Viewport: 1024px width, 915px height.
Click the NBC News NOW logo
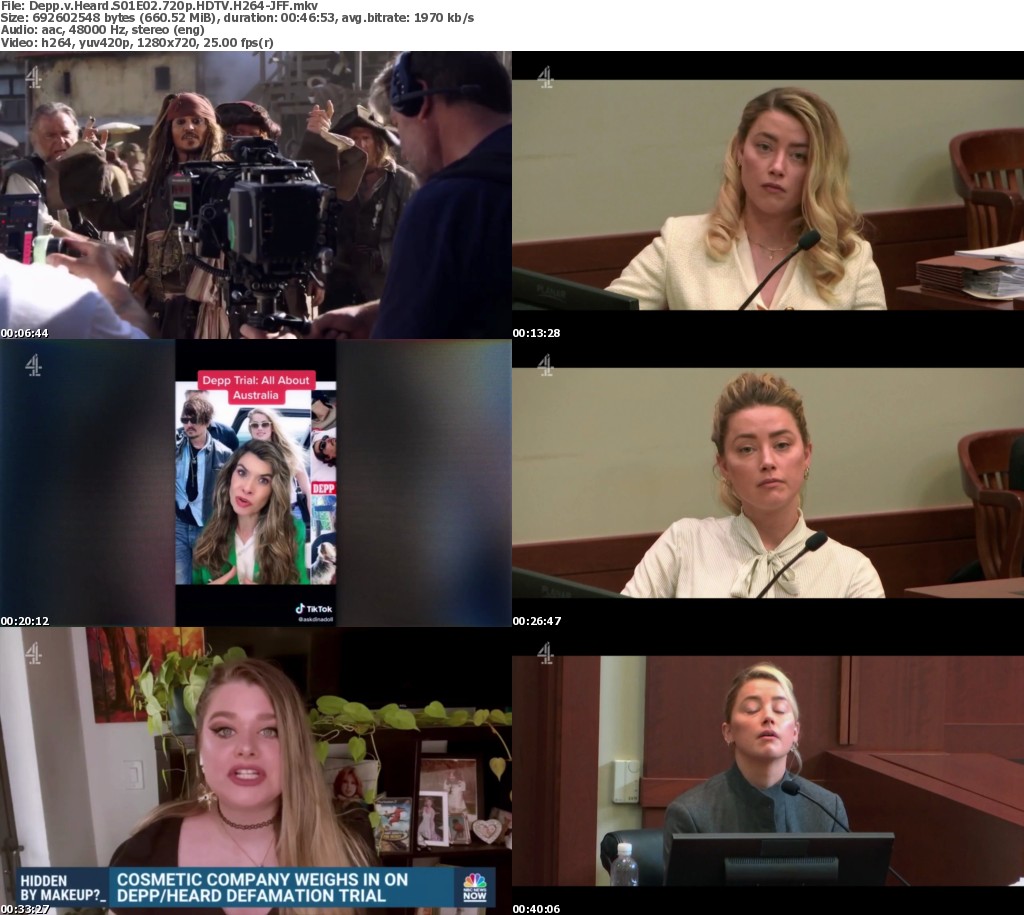point(475,887)
